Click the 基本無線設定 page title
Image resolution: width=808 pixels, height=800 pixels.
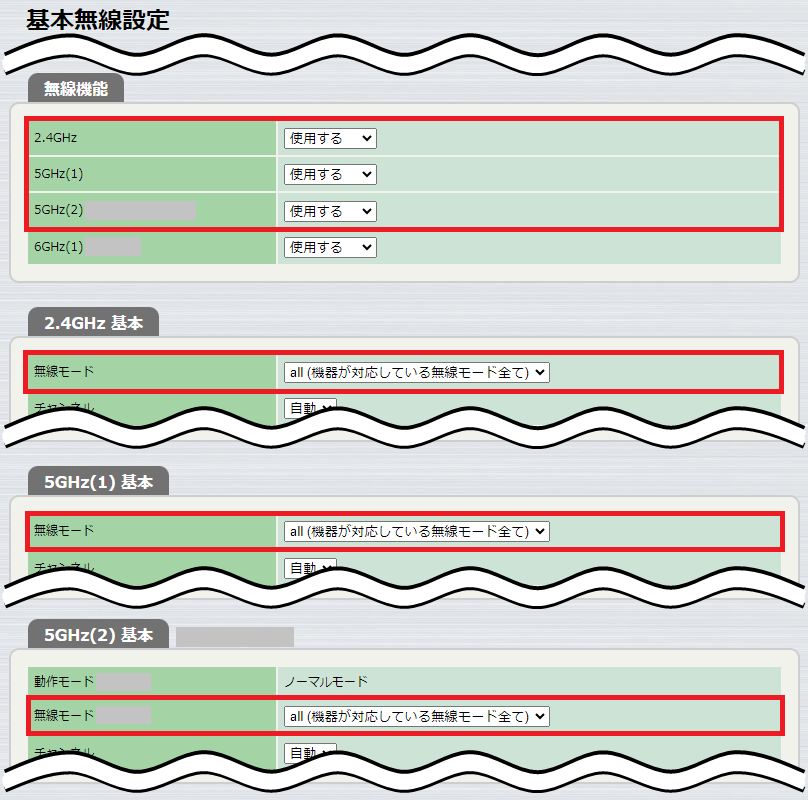pos(98,20)
